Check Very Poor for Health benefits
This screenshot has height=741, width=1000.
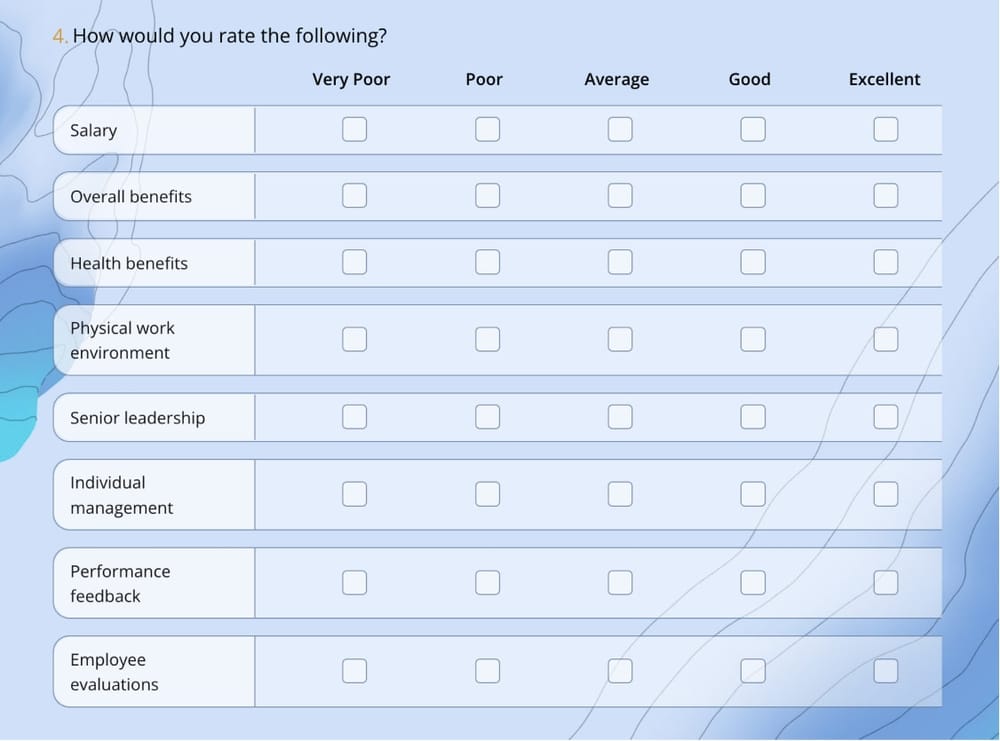(x=354, y=262)
